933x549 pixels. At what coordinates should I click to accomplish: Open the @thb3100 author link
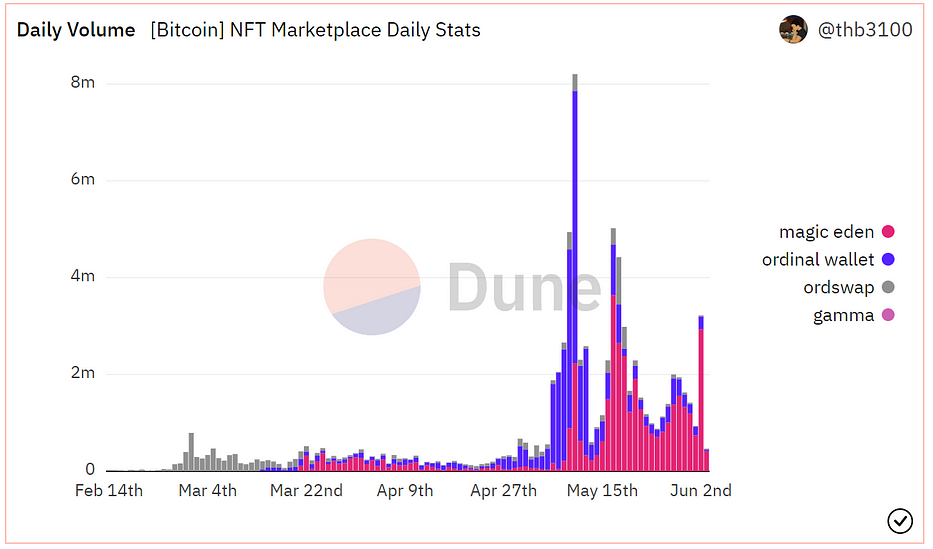865,30
